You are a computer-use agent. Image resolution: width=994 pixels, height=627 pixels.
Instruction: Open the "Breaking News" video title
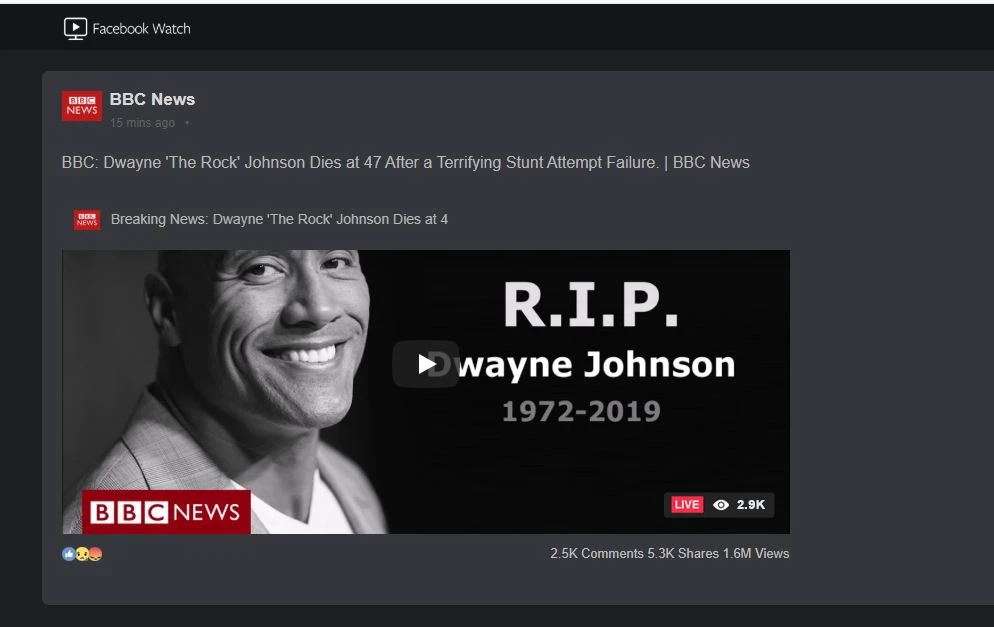point(279,219)
